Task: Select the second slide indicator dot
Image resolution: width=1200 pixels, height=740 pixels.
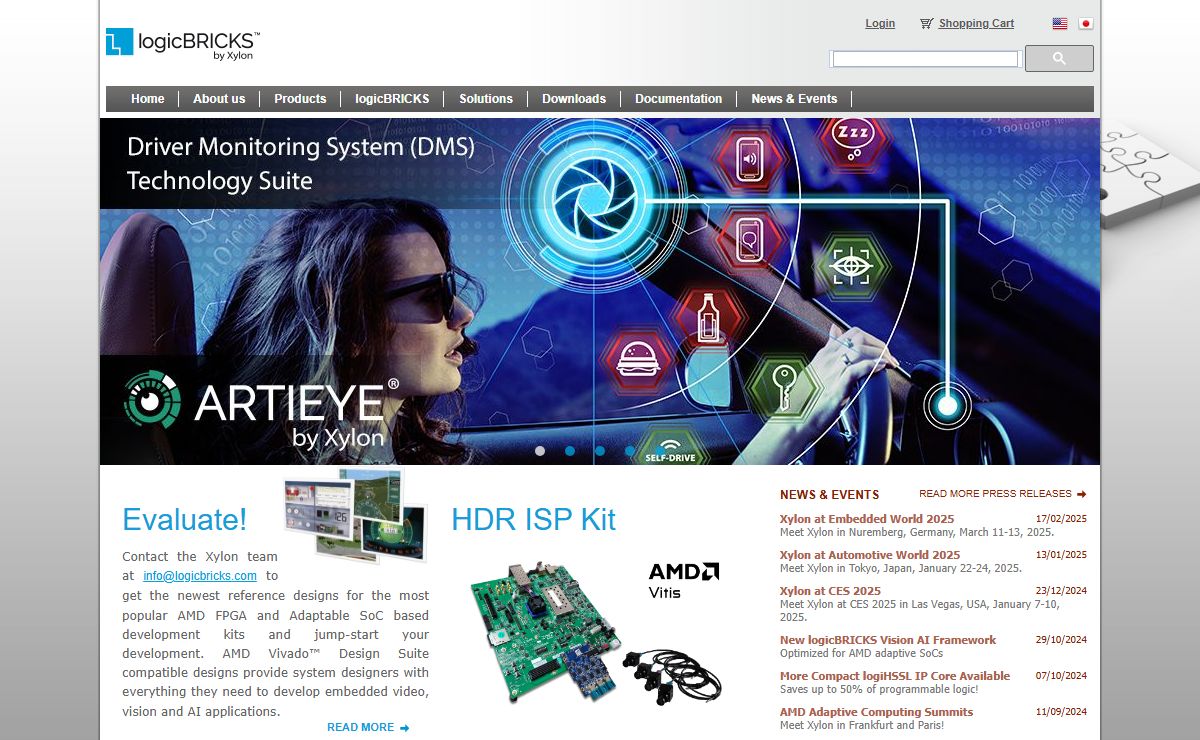Action: click(570, 451)
